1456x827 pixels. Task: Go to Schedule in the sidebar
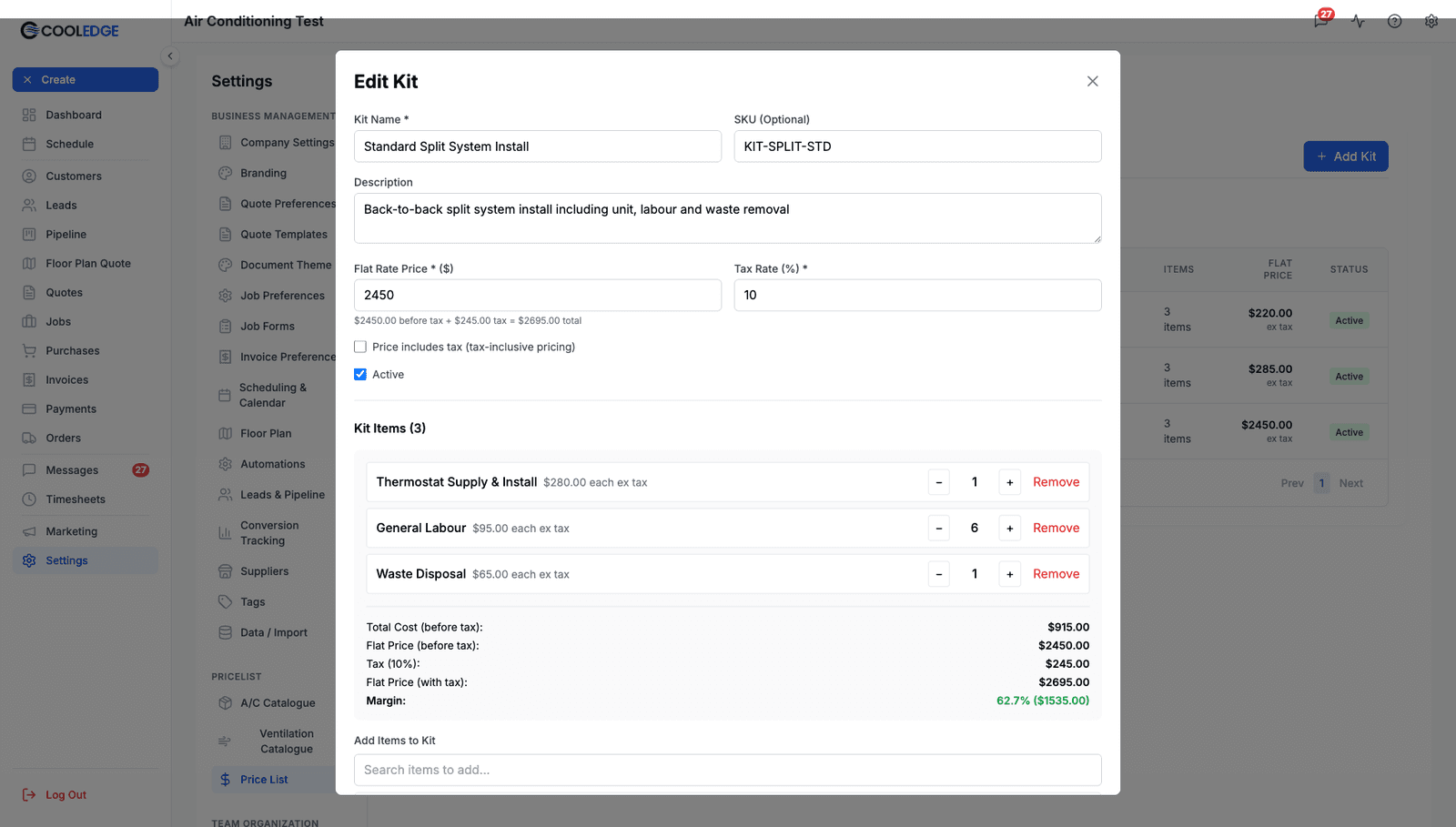[86, 144]
